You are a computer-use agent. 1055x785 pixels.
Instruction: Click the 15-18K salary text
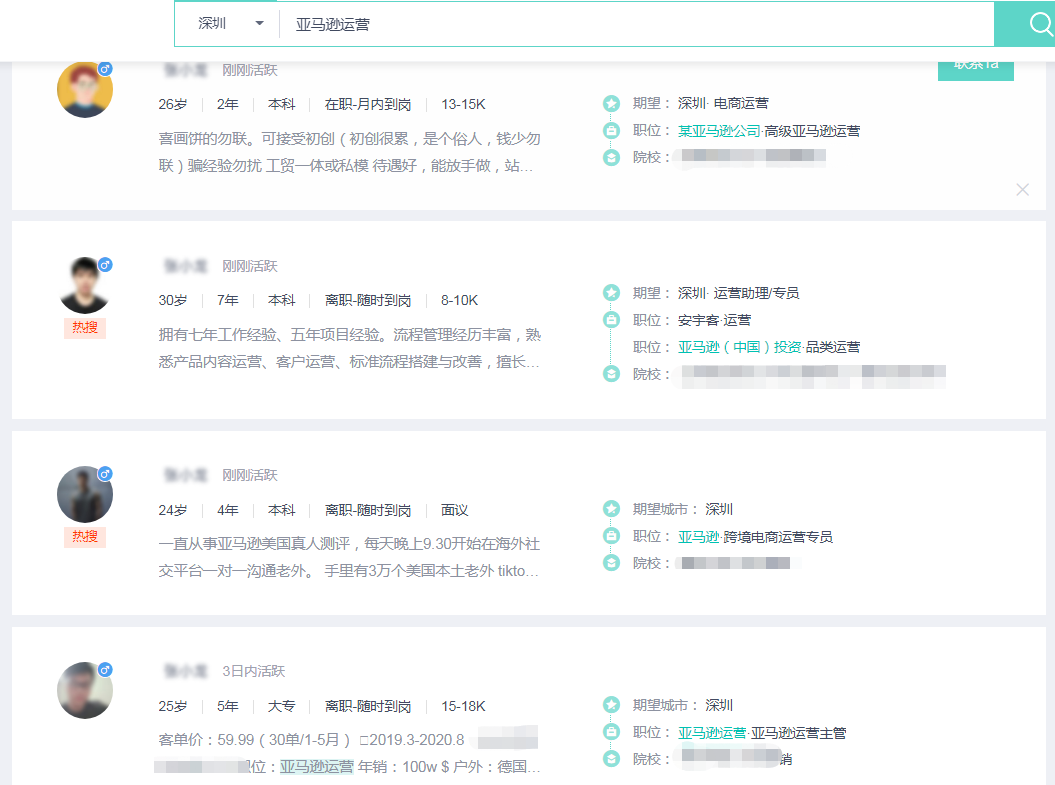click(463, 706)
